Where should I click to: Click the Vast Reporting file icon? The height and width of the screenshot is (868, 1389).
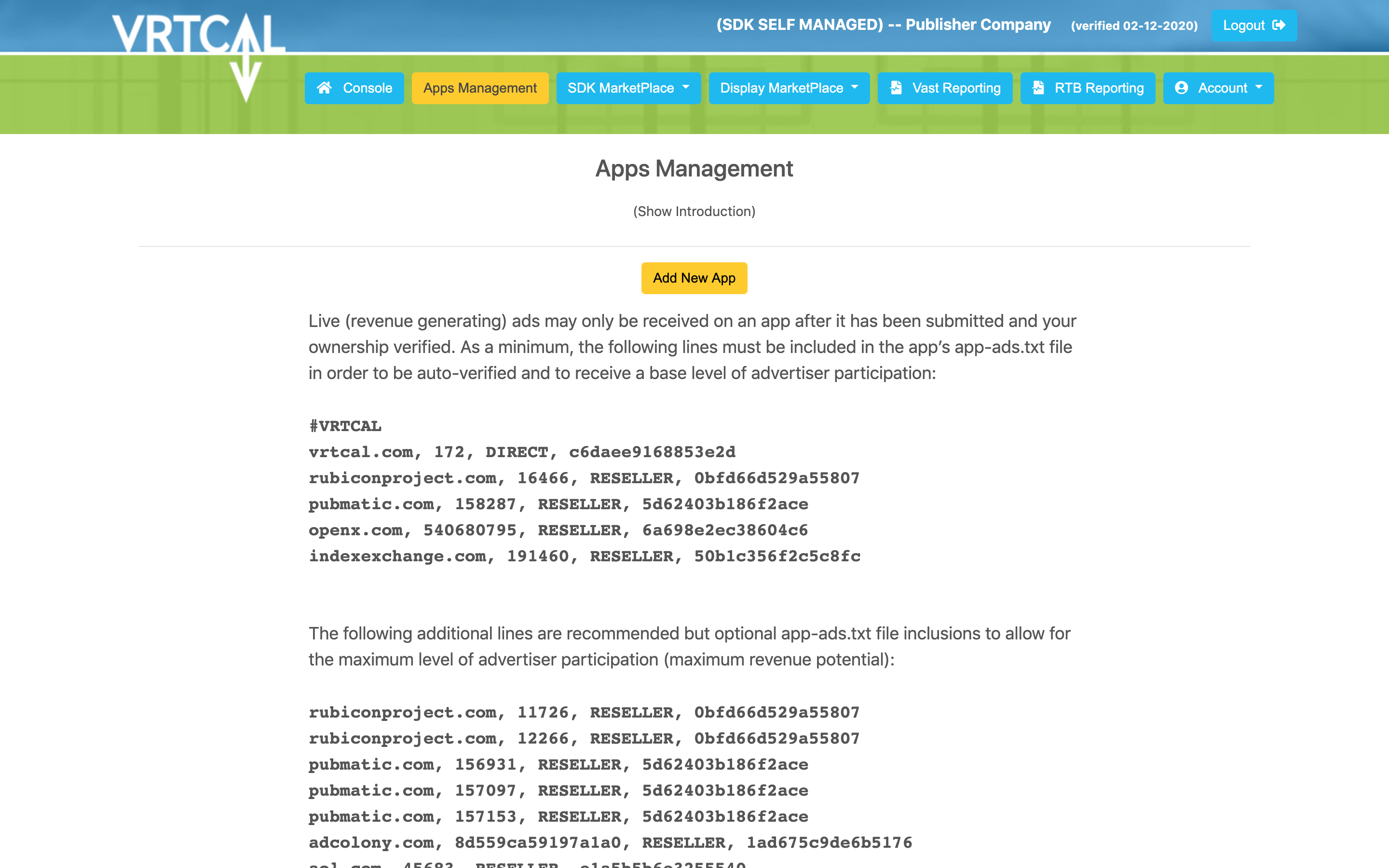[x=896, y=87]
